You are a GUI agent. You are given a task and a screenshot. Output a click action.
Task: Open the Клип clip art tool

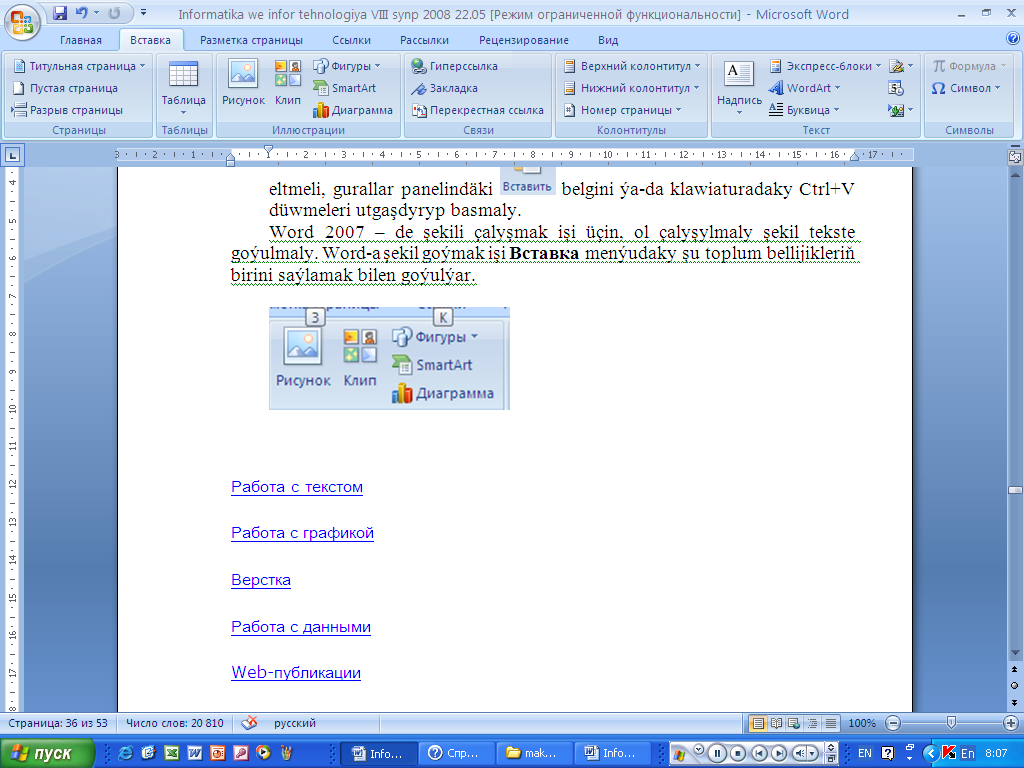287,84
